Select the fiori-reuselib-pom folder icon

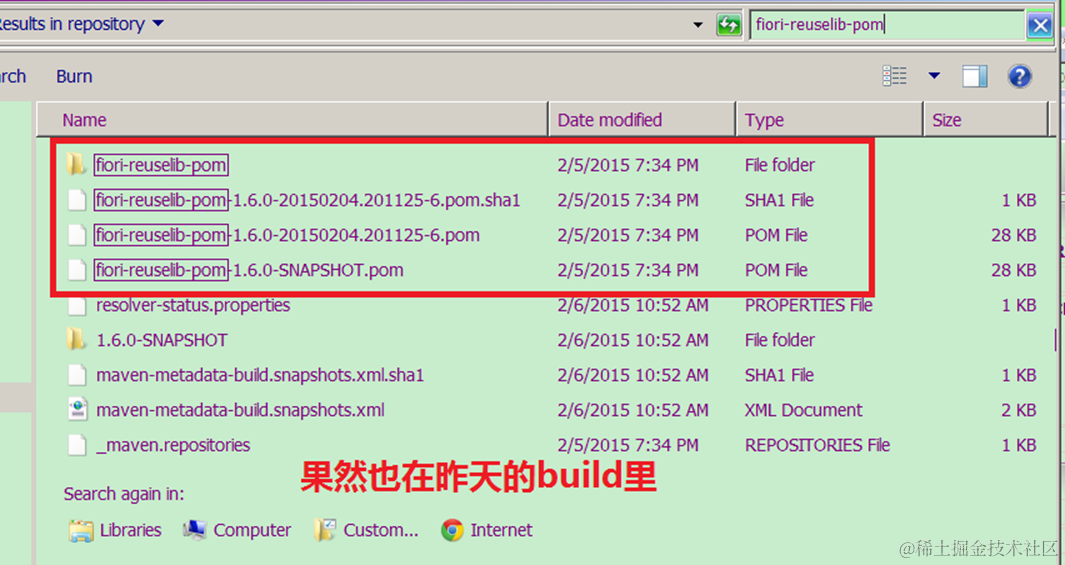pyautogui.click(x=76, y=164)
